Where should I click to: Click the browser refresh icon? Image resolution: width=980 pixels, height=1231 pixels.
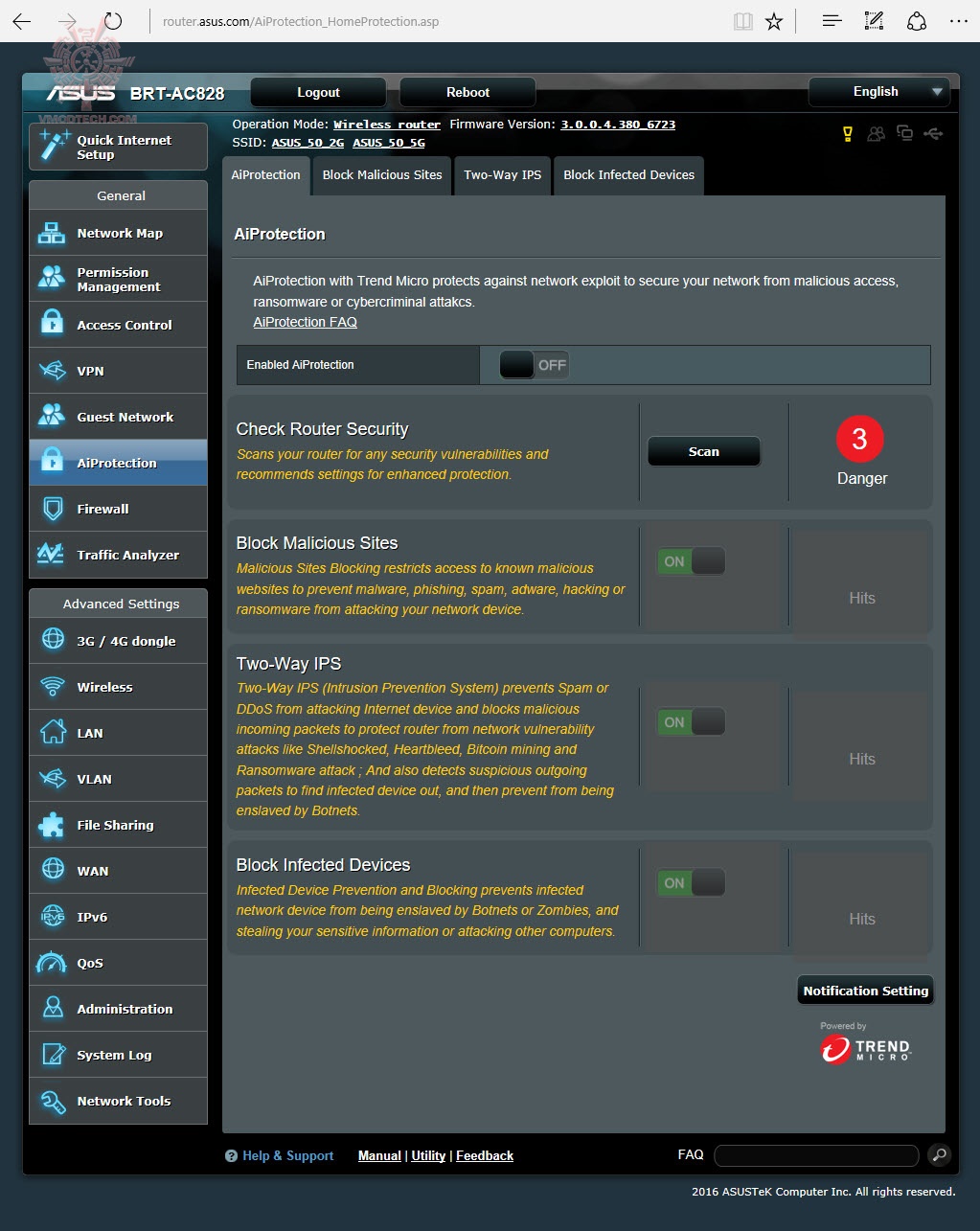point(113,21)
